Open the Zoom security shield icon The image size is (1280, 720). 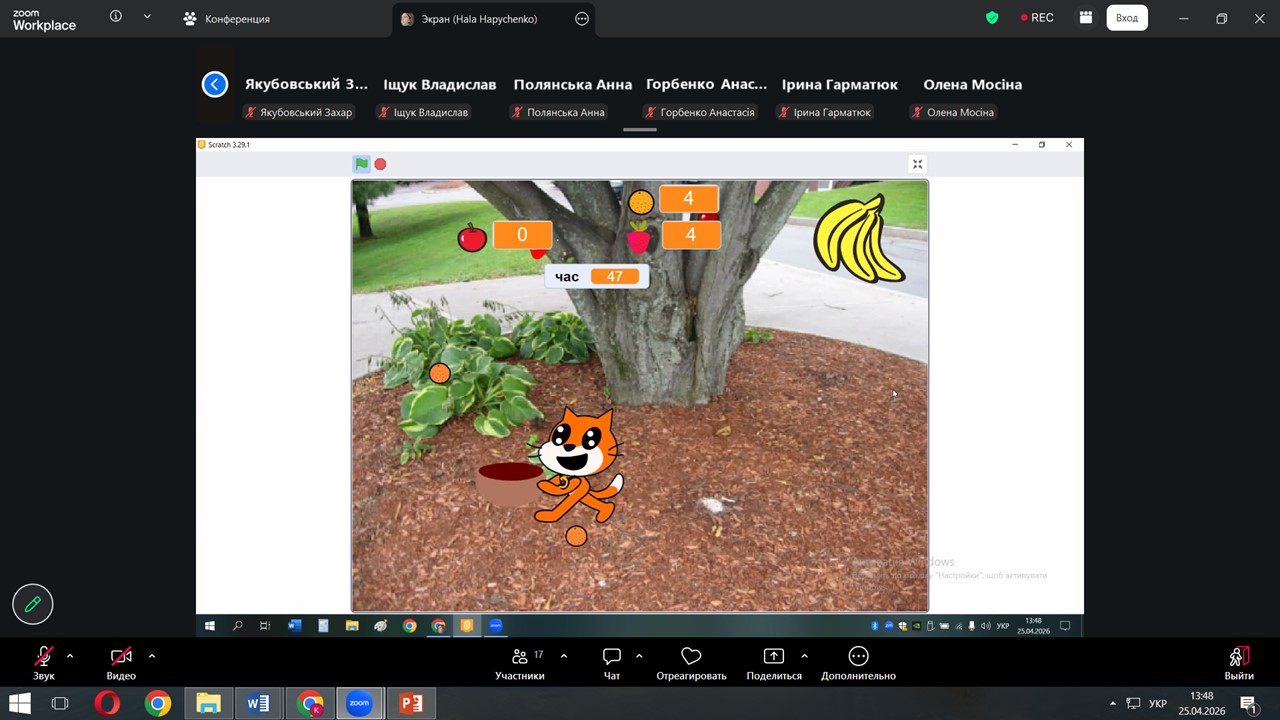[992, 18]
